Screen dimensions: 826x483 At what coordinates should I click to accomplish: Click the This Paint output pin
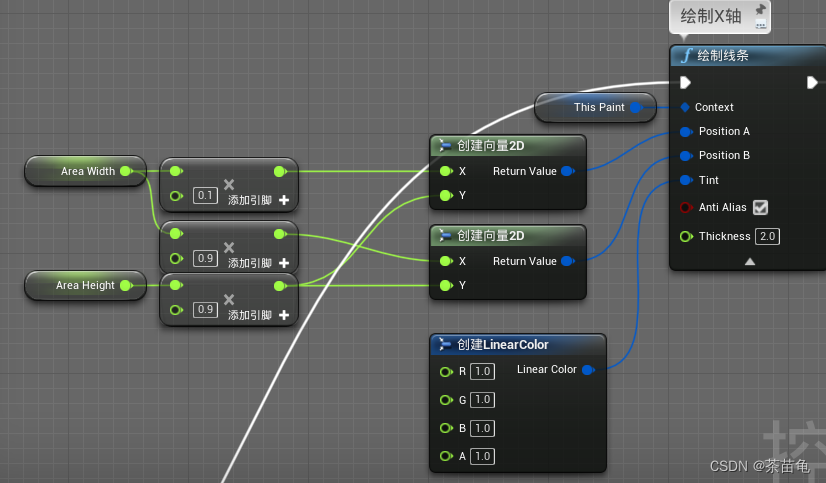pyautogui.click(x=636, y=107)
